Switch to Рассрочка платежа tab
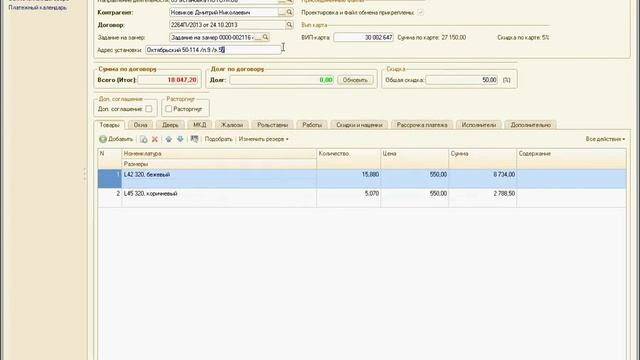The image size is (640, 360). click(x=422, y=125)
